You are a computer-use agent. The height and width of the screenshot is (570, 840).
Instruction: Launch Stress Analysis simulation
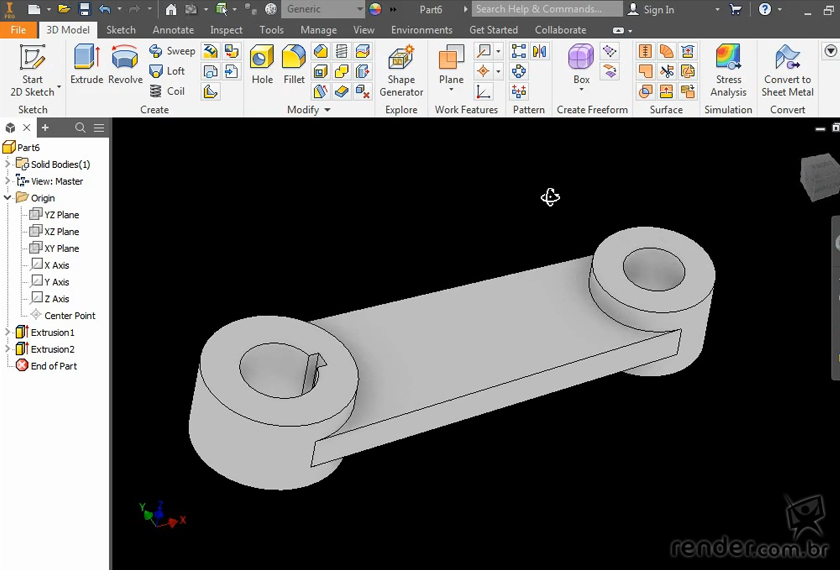point(728,70)
